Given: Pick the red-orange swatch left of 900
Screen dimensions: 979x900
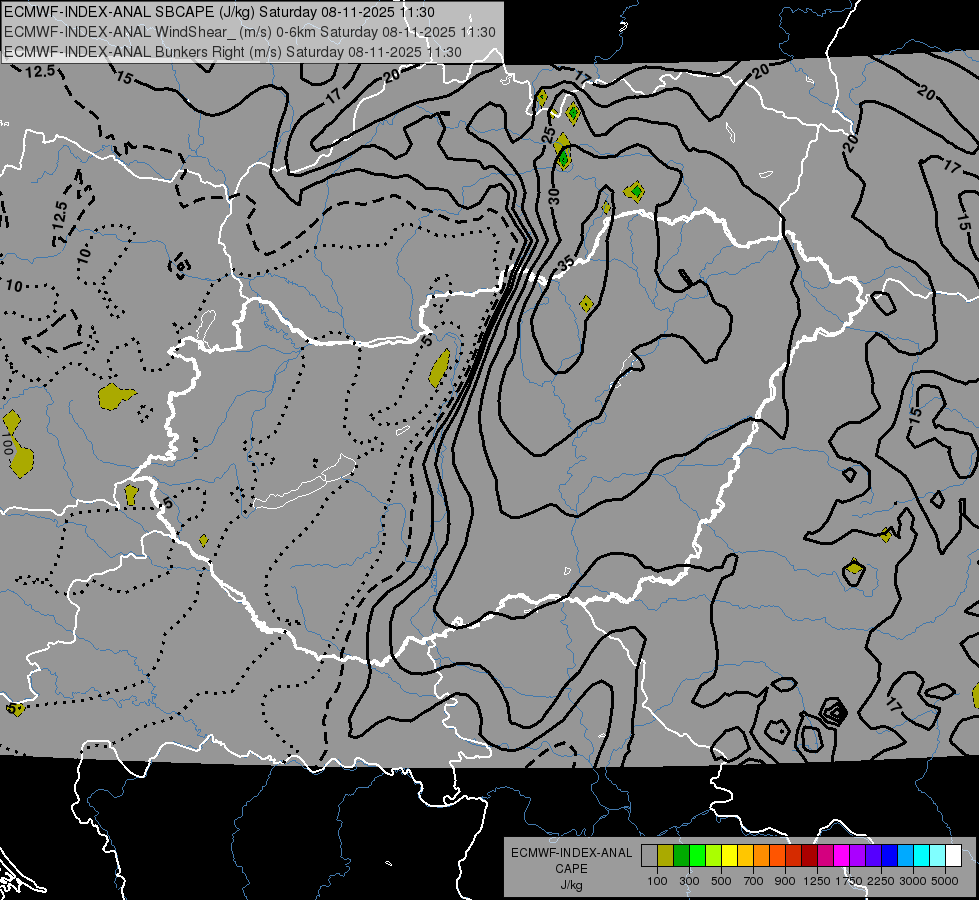Looking at the screenshot, I should [777, 855].
